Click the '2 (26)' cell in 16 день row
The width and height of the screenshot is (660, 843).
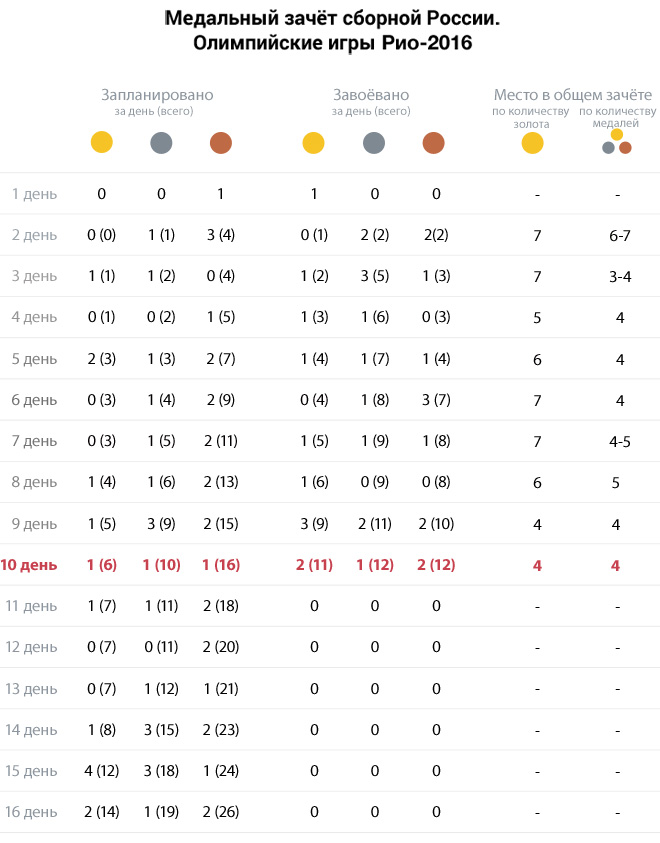(x=221, y=812)
